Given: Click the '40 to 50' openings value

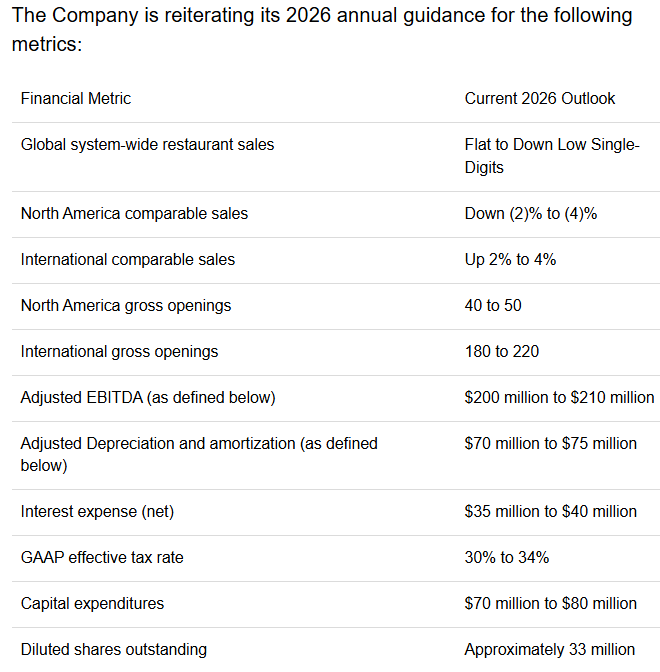Looking at the screenshot, I should click(x=493, y=306).
